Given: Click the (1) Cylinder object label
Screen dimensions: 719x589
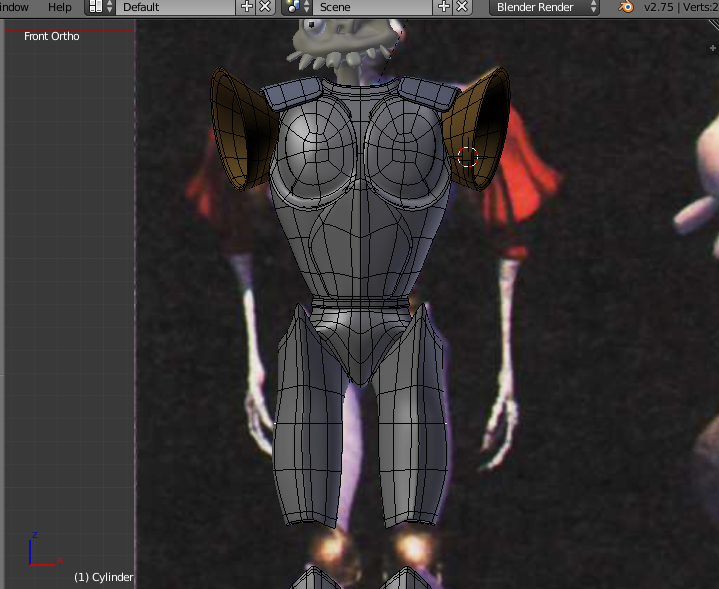Looking at the screenshot, I should tap(104, 577).
